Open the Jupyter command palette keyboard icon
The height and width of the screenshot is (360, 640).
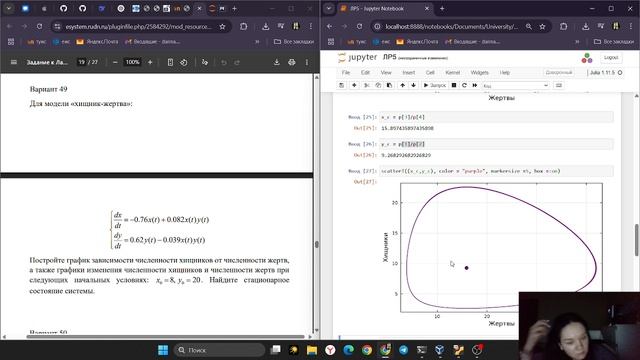tap(559, 85)
